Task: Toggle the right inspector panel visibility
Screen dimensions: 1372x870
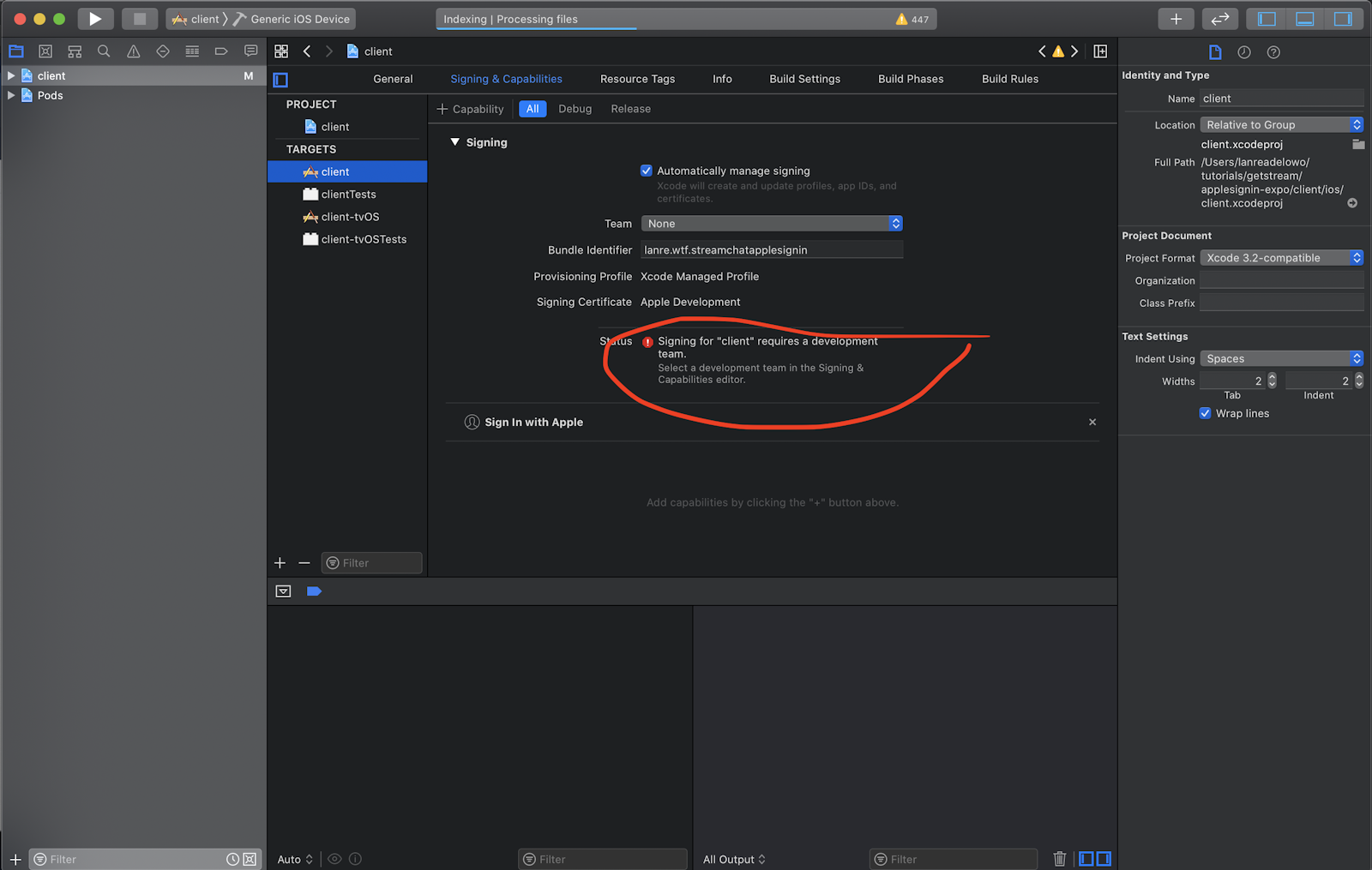Action: coord(1343,19)
